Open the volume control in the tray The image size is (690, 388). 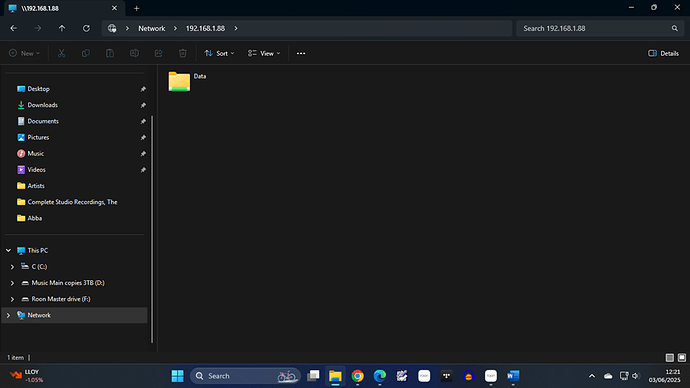pyautogui.click(x=636, y=376)
